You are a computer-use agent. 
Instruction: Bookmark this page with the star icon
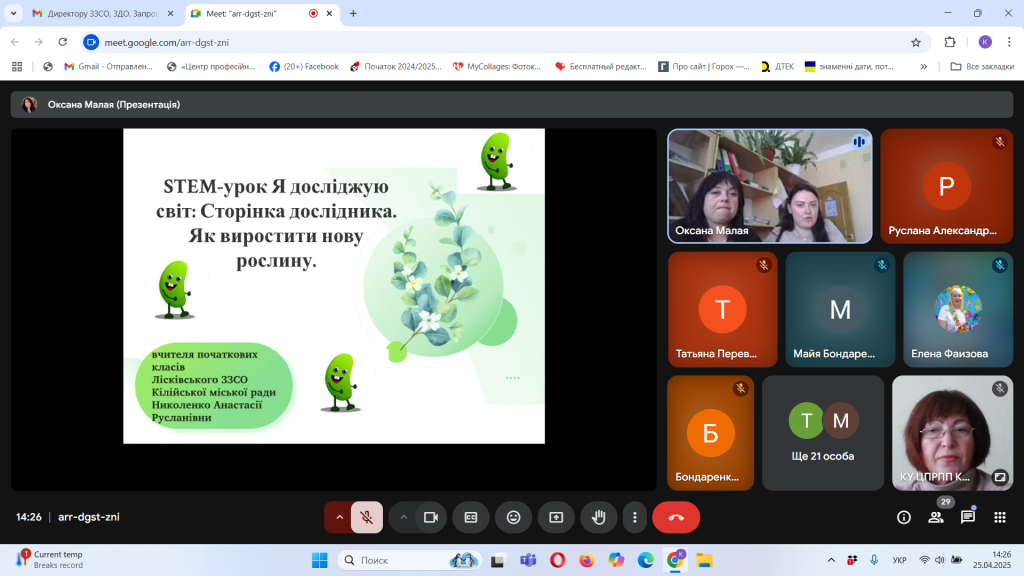point(916,42)
